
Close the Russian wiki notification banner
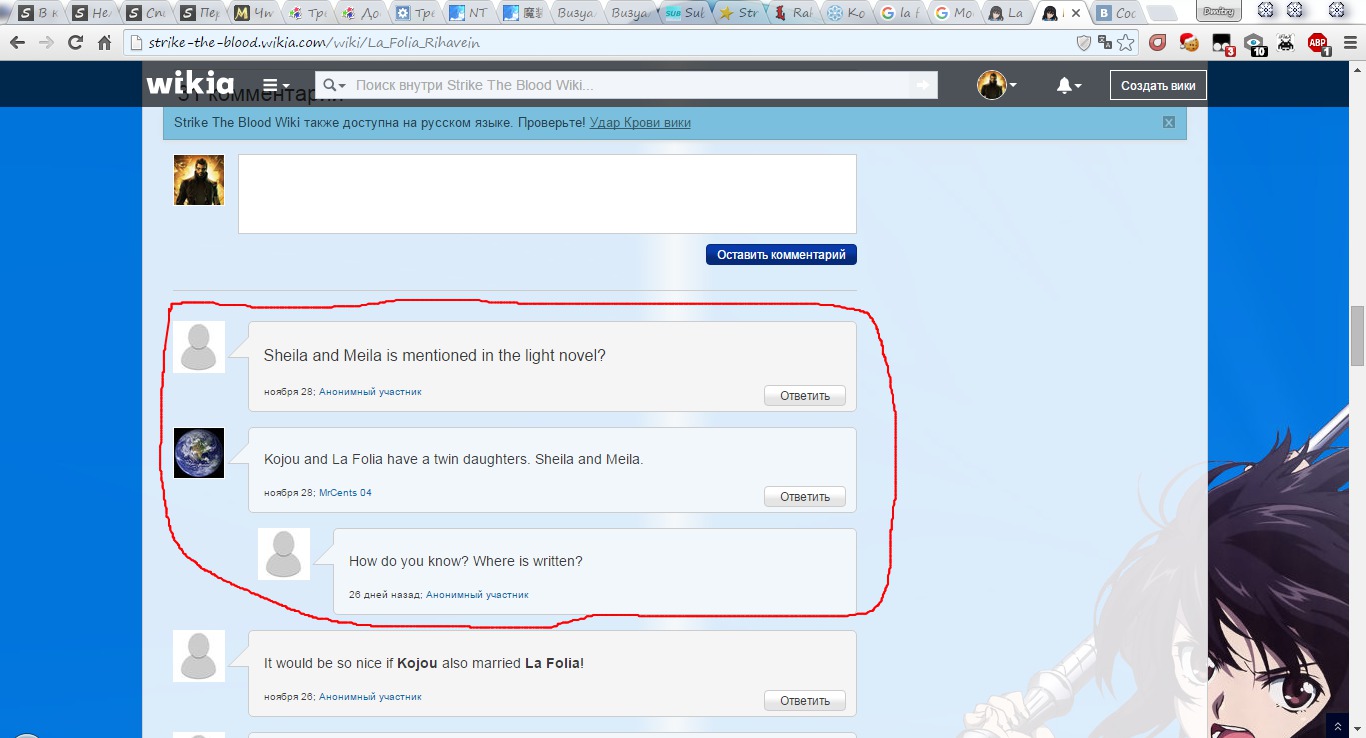tap(1168, 123)
